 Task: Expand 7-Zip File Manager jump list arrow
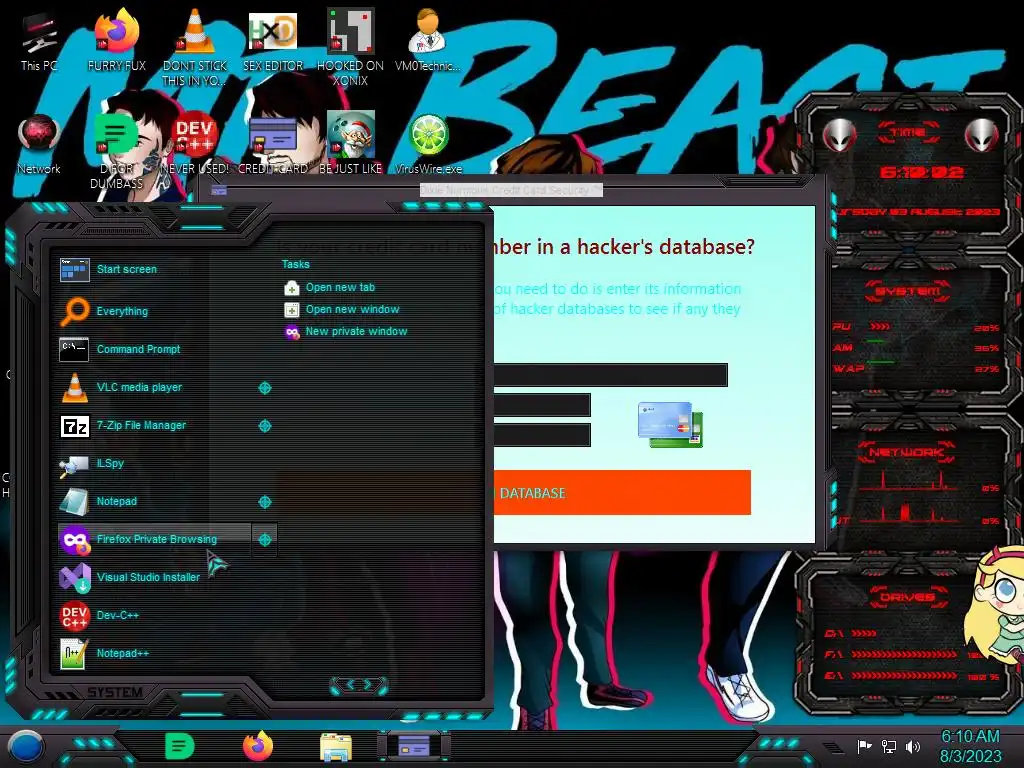pyautogui.click(x=264, y=426)
